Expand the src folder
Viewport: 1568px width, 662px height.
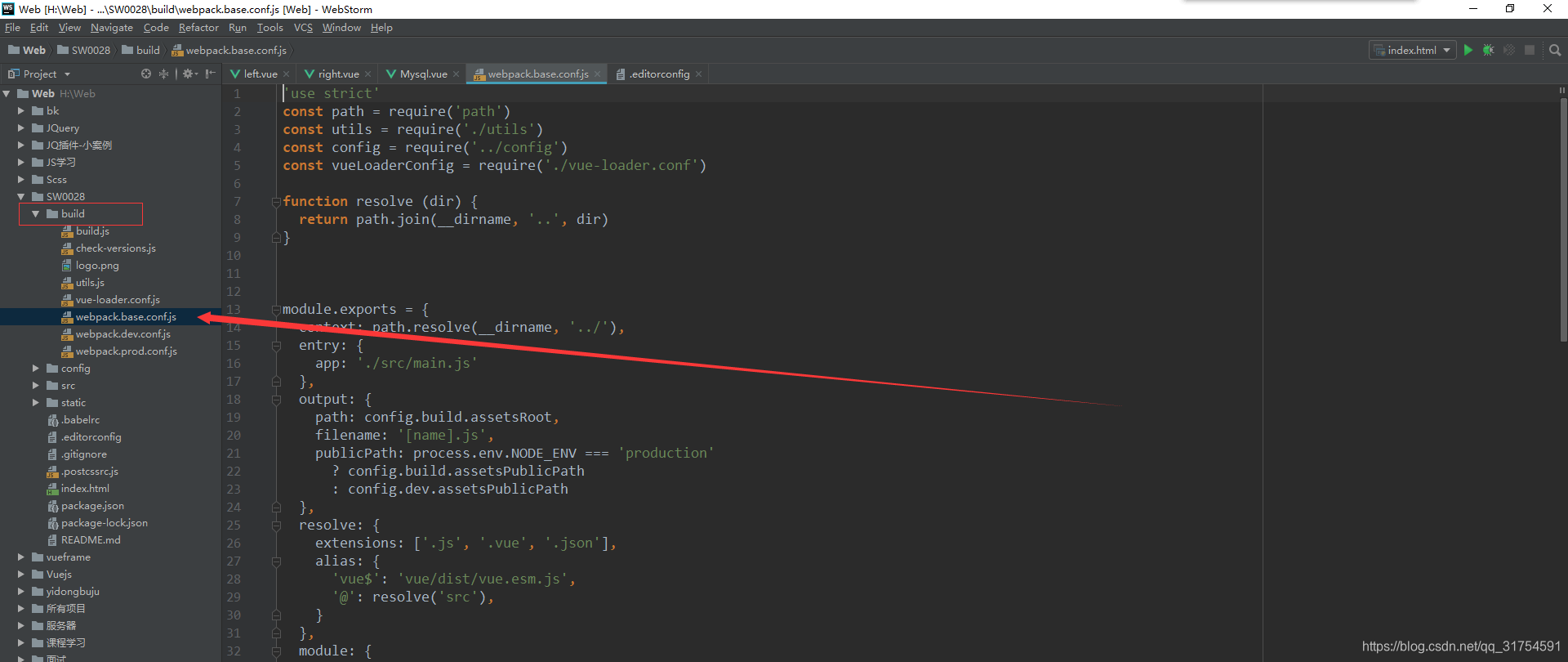pyautogui.click(x=35, y=385)
